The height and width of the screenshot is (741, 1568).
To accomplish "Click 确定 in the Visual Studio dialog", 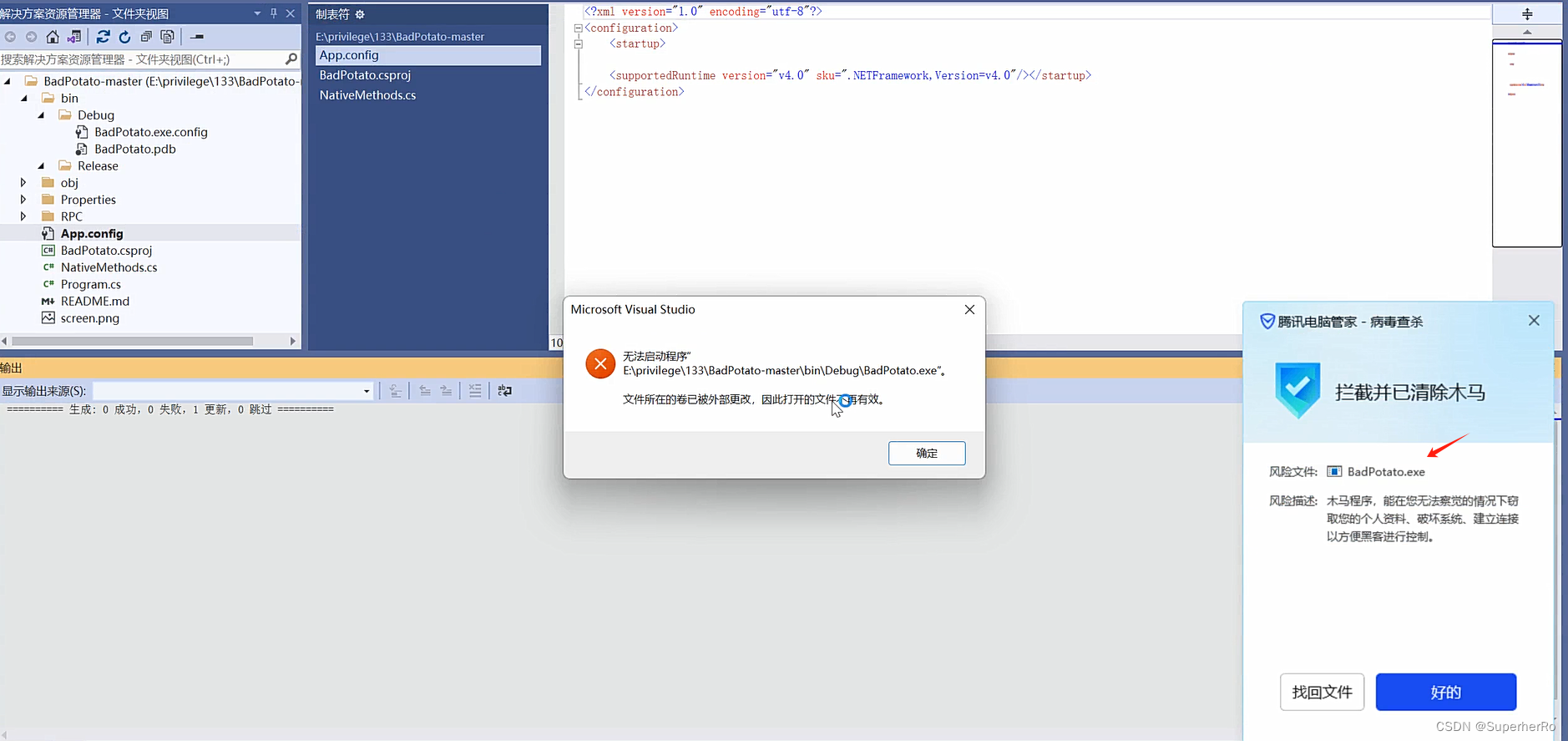I will (927, 453).
